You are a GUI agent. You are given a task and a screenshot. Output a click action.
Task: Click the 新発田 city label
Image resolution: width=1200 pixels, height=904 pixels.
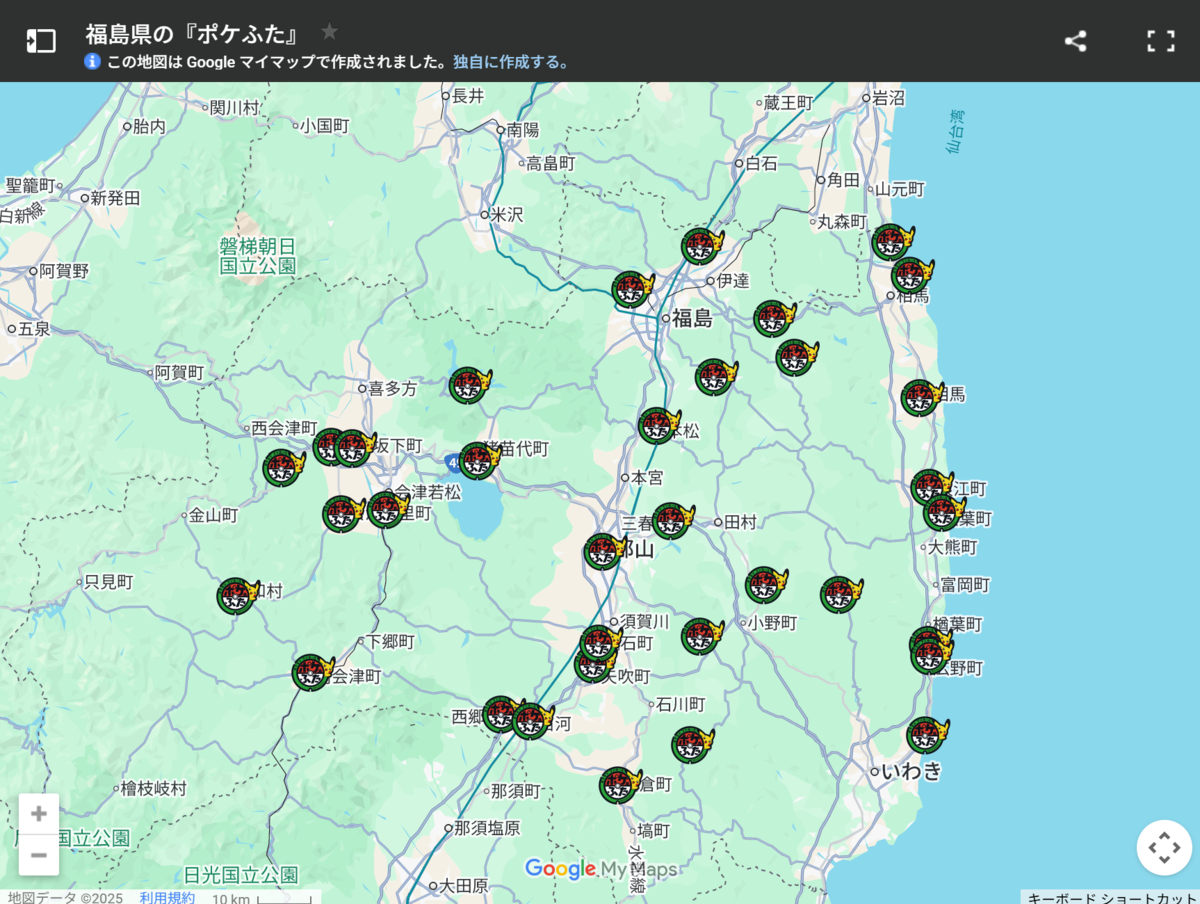coord(115,198)
